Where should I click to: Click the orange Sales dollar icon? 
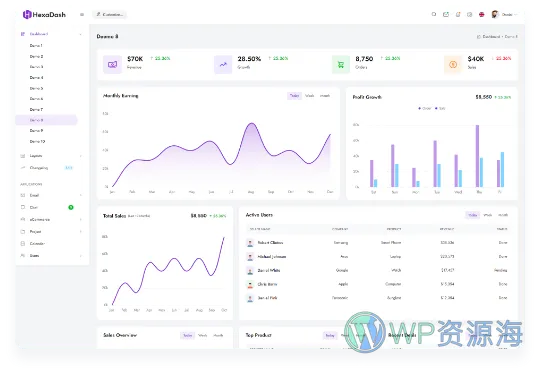click(x=453, y=64)
